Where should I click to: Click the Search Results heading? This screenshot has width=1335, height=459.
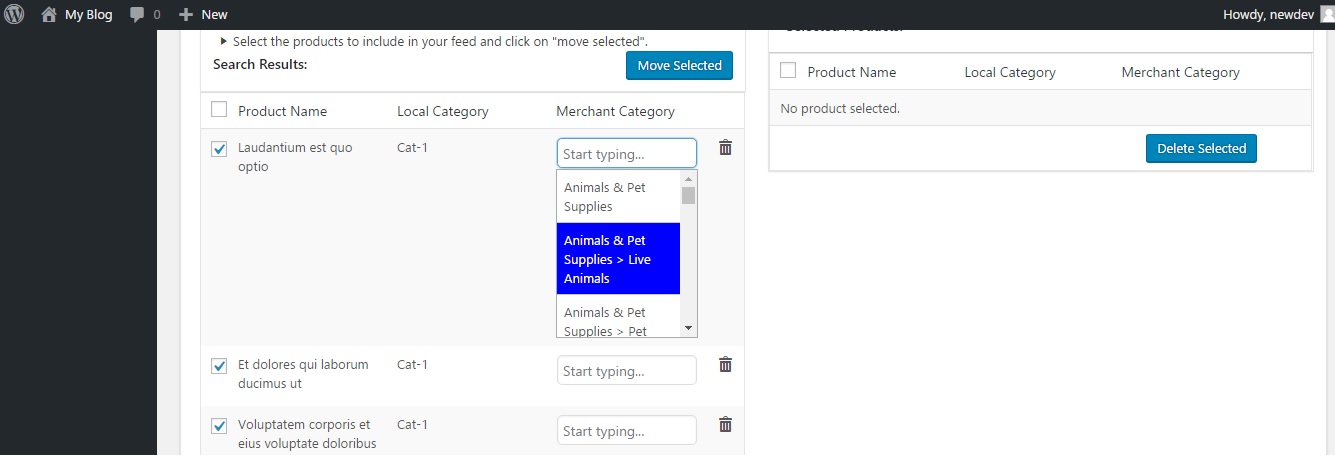260,64
